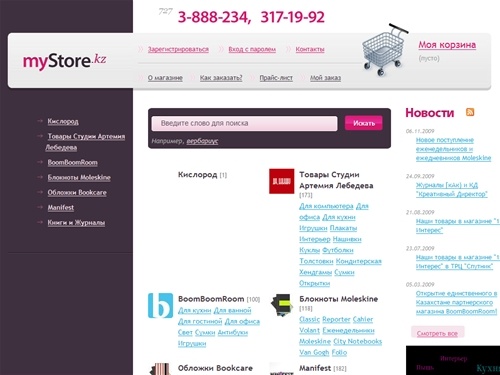Open the Интерьер subcategory
The image size is (500, 375).
click(x=315, y=239)
